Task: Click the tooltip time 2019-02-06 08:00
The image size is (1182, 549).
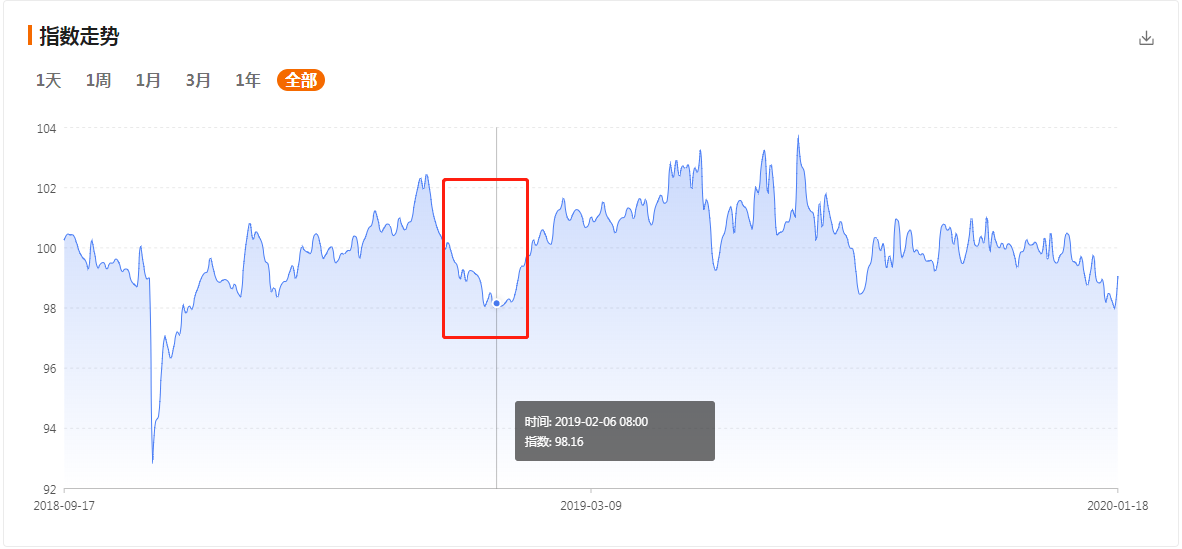Action: (x=586, y=422)
